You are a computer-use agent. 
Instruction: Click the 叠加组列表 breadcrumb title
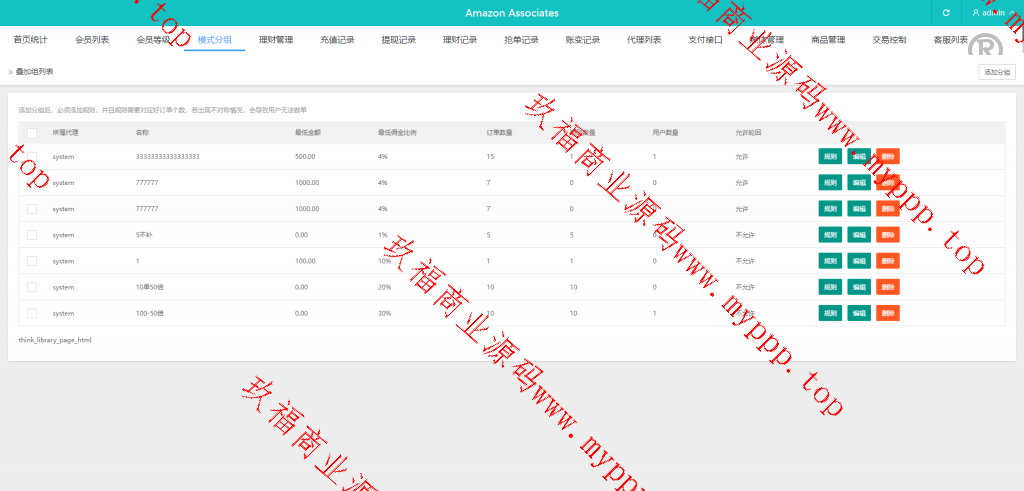click(35, 72)
